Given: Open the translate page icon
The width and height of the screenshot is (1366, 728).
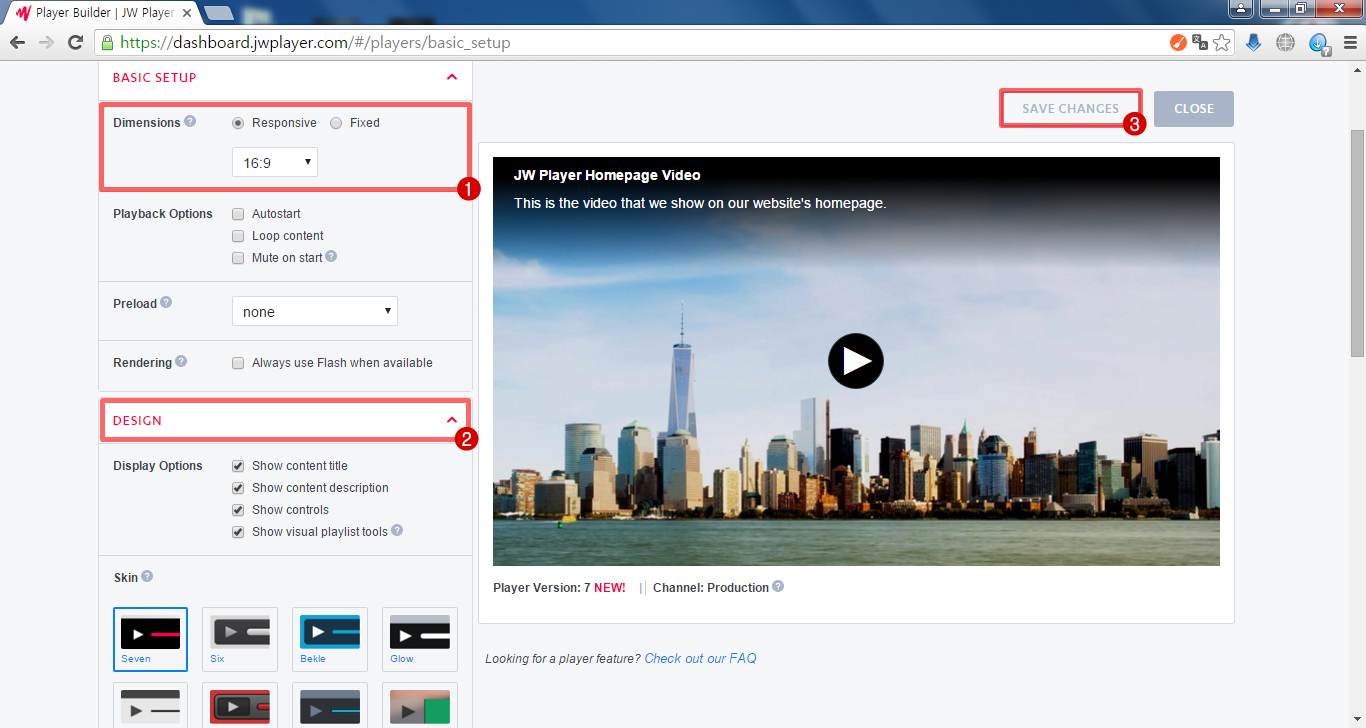Looking at the screenshot, I should point(1200,42).
